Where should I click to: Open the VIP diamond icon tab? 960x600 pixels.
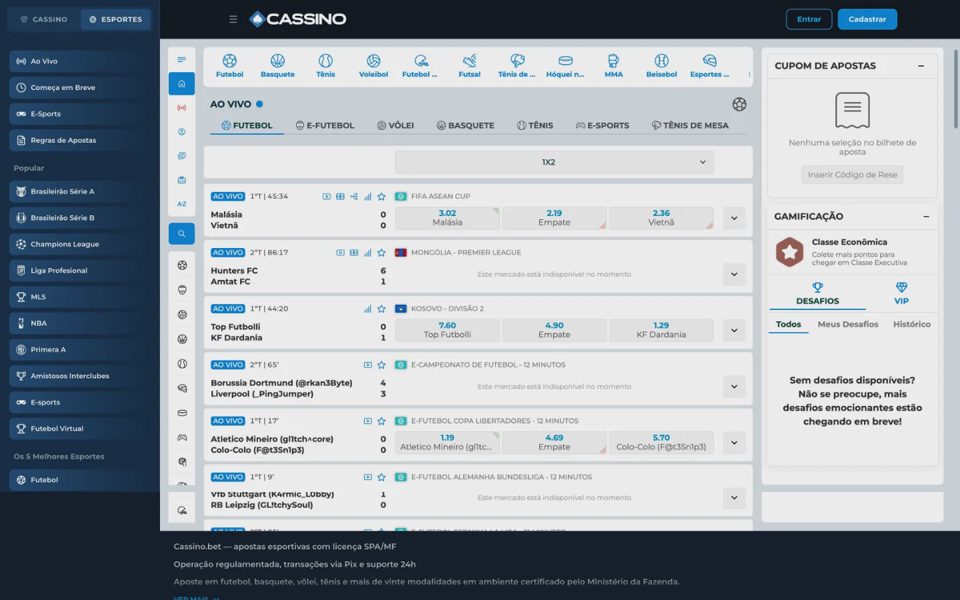(901, 293)
